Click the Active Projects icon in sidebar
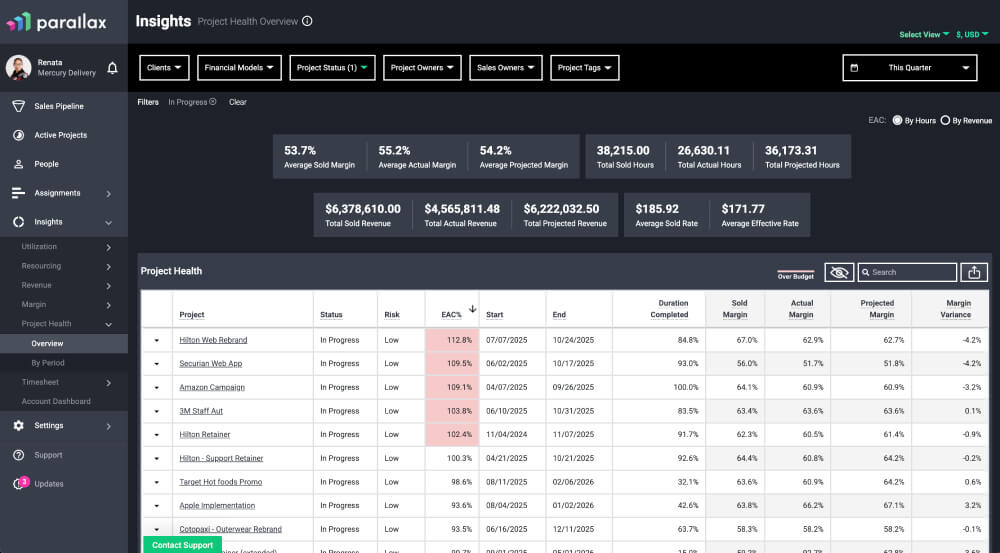 (x=18, y=135)
